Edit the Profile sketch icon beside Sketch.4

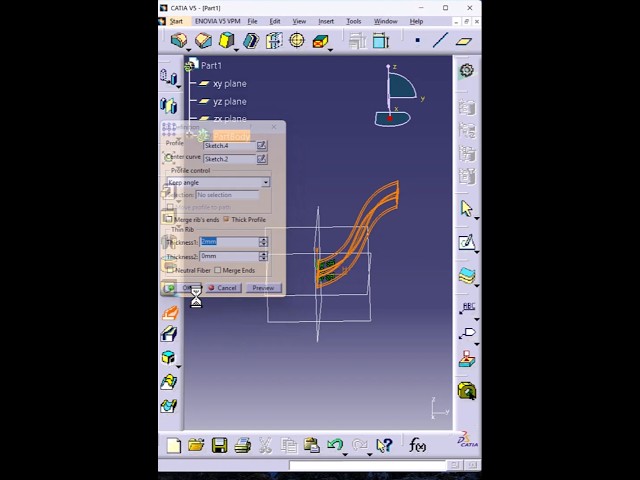coord(262,145)
